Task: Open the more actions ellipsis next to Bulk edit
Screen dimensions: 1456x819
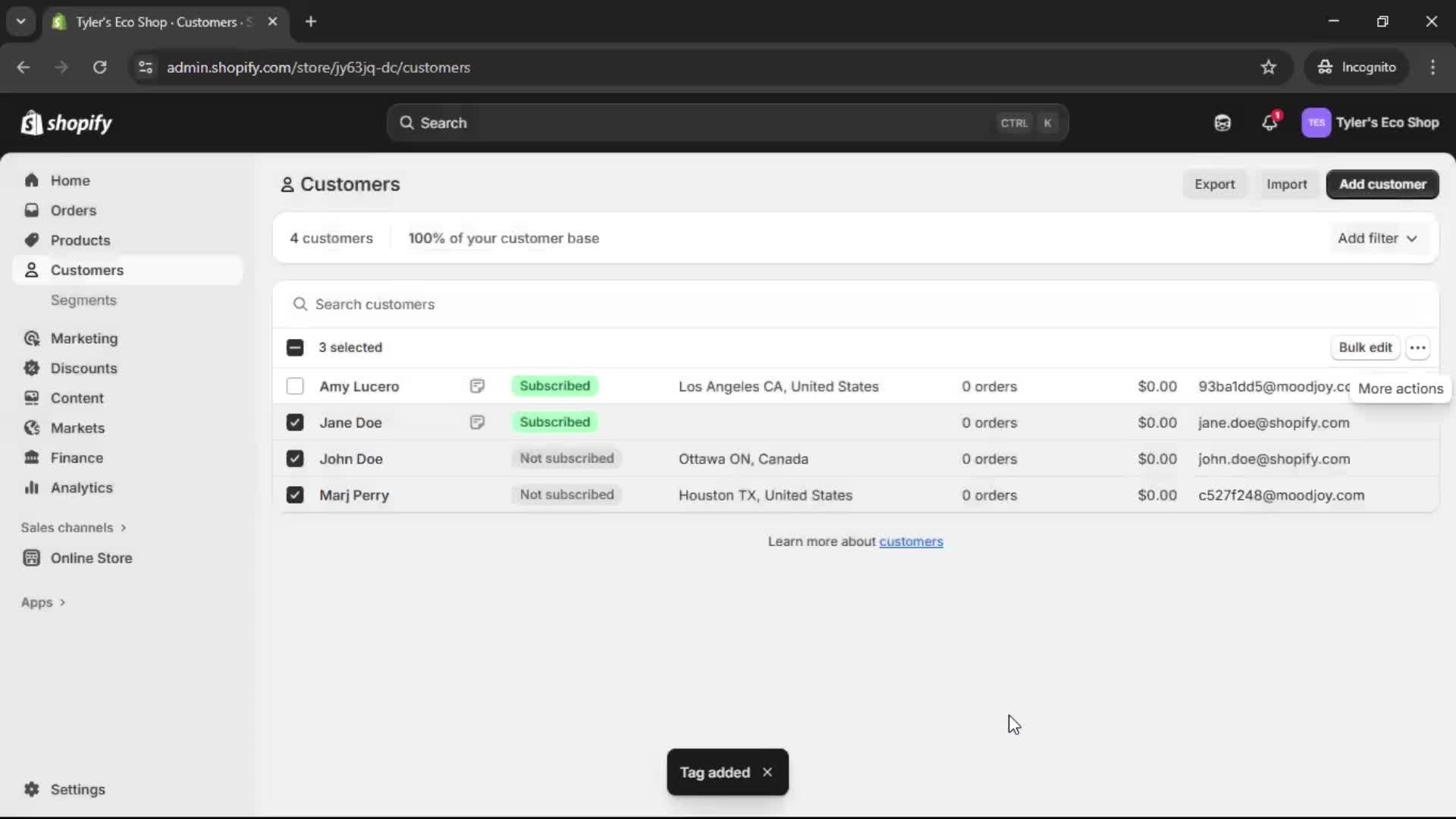Action: 1418,347
